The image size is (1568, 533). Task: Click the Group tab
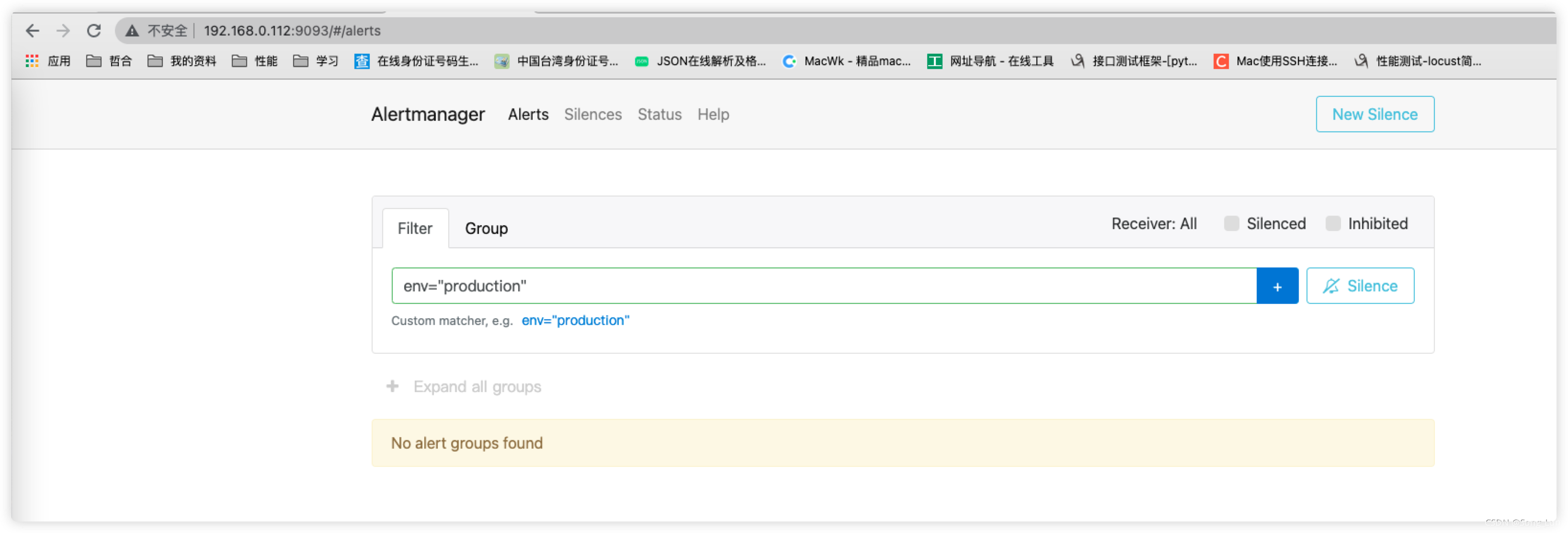tap(487, 228)
